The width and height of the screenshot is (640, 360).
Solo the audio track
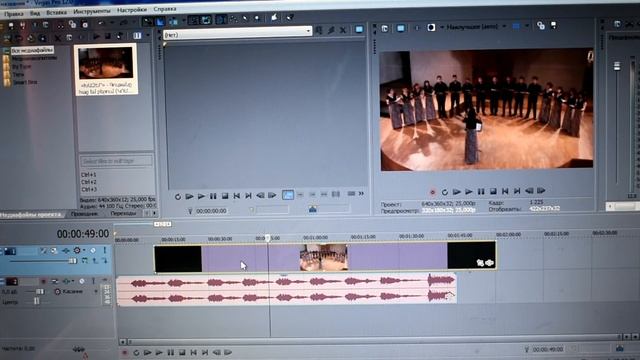click(x=93, y=281)
